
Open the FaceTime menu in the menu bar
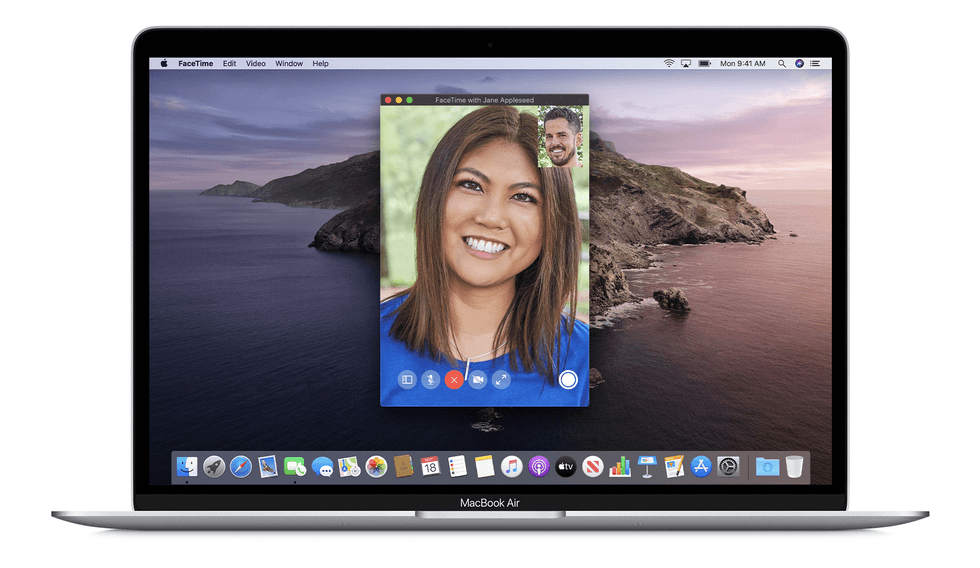click(x=196, y=63)
